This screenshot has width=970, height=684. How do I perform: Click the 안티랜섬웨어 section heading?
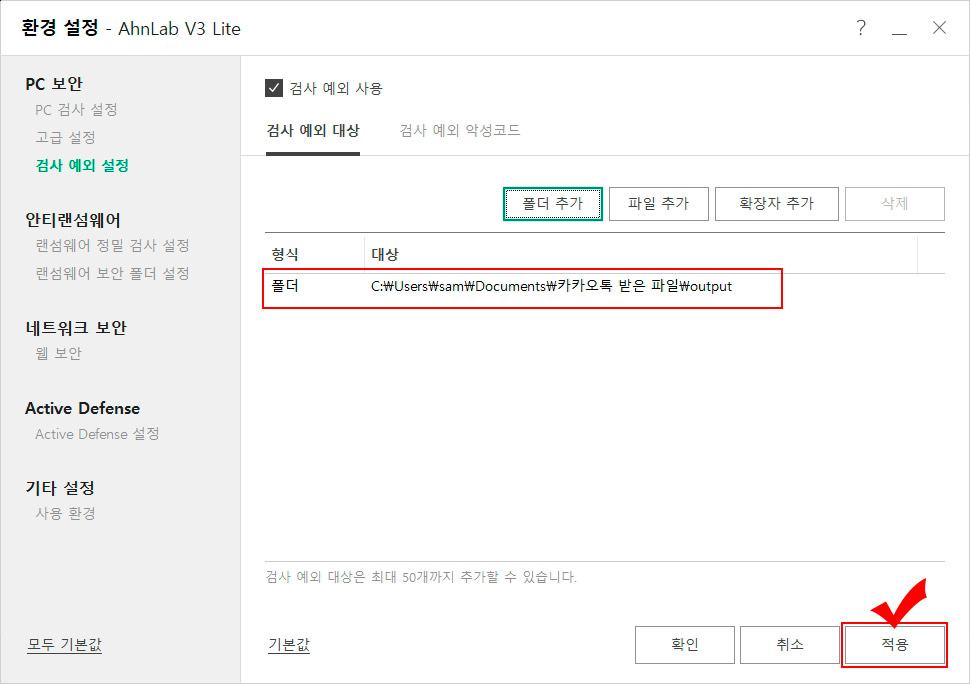(73, 220)
